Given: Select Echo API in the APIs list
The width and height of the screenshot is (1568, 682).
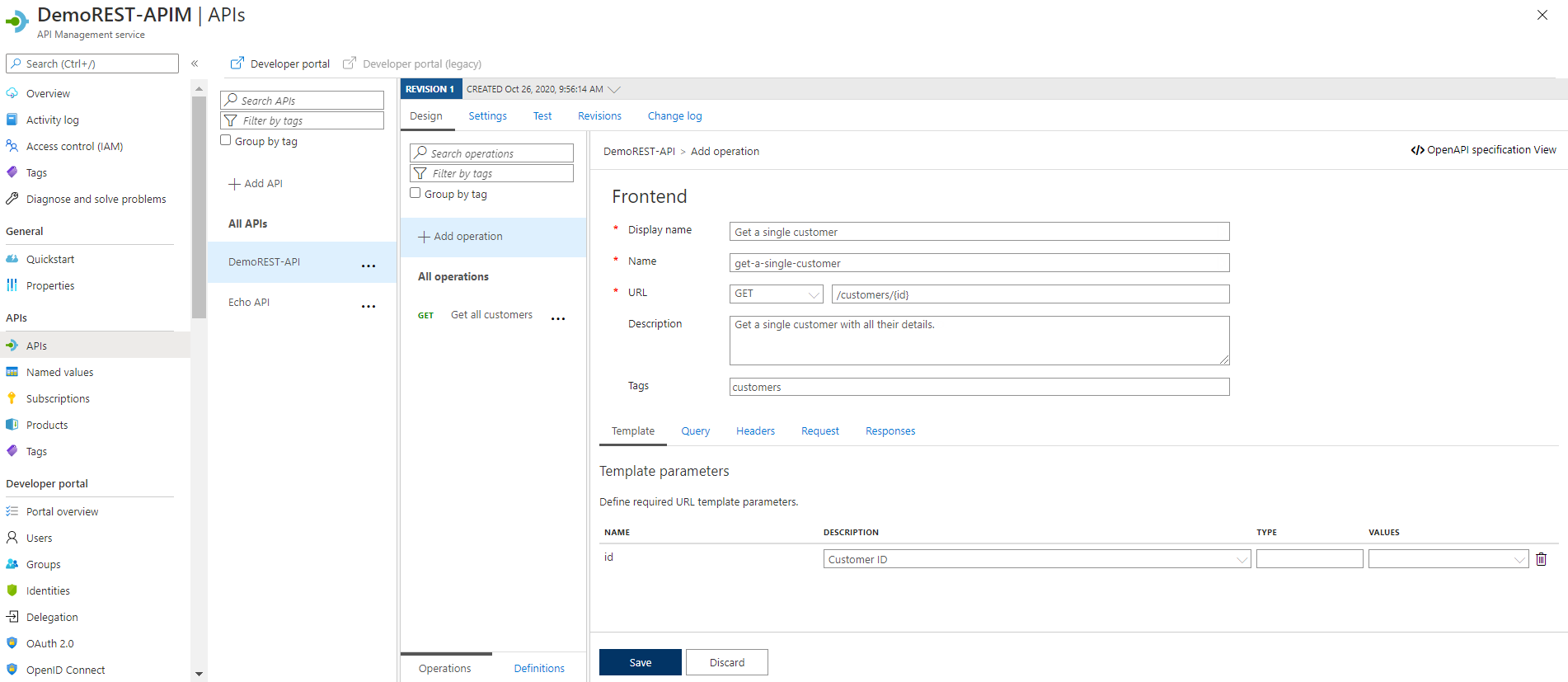Looking at the screenshot, I should tap(249, 303).
